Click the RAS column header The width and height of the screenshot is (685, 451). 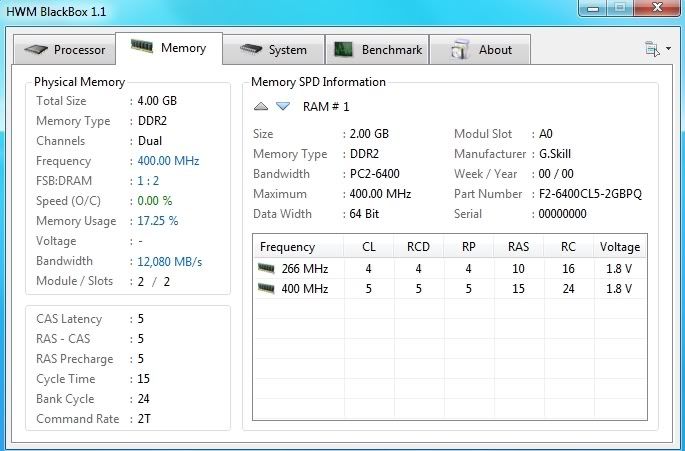519,247
